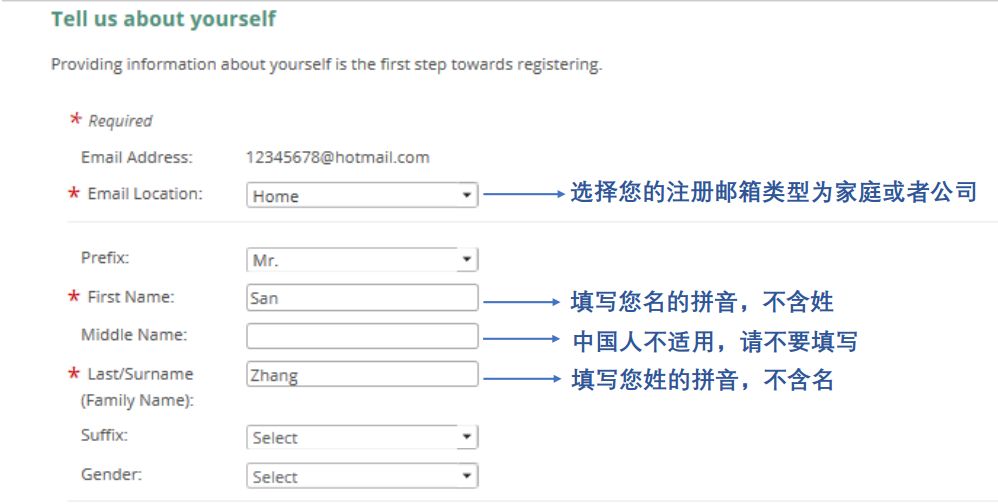998x504 pixels.
Task: Click the red asterisk beside Required legend
Action: point(75,120)
